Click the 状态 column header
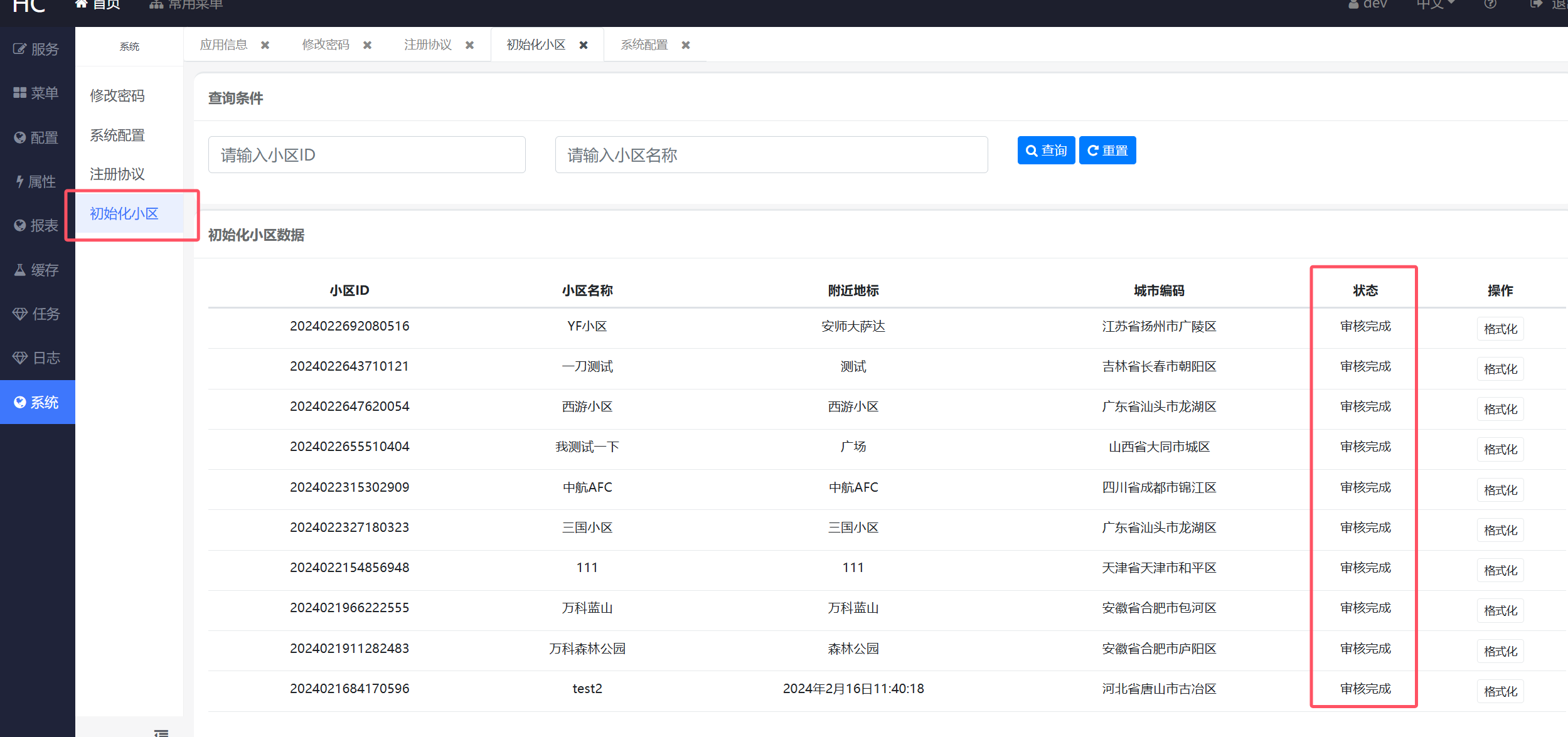 [1365, 290]
